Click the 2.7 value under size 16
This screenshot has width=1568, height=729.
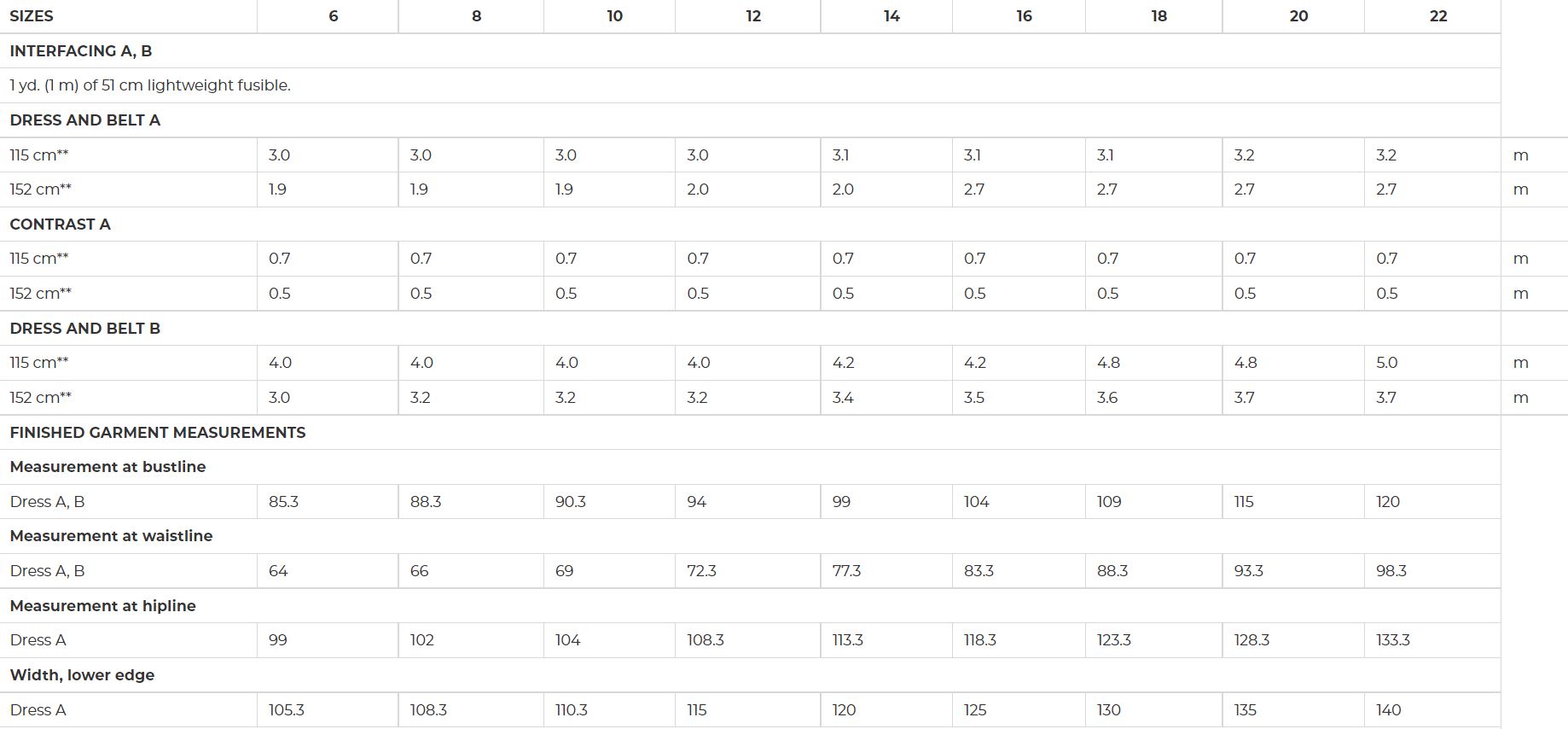(974, 190)
